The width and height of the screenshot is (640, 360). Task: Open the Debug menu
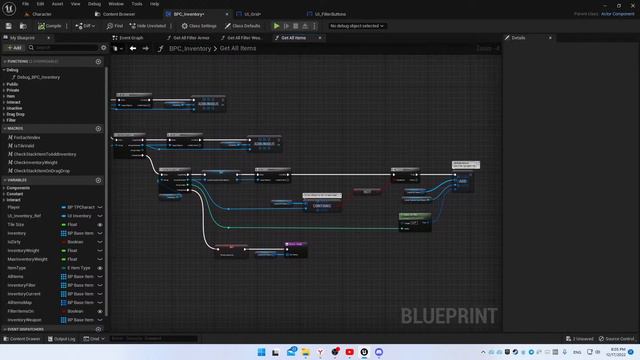(94, 4)
